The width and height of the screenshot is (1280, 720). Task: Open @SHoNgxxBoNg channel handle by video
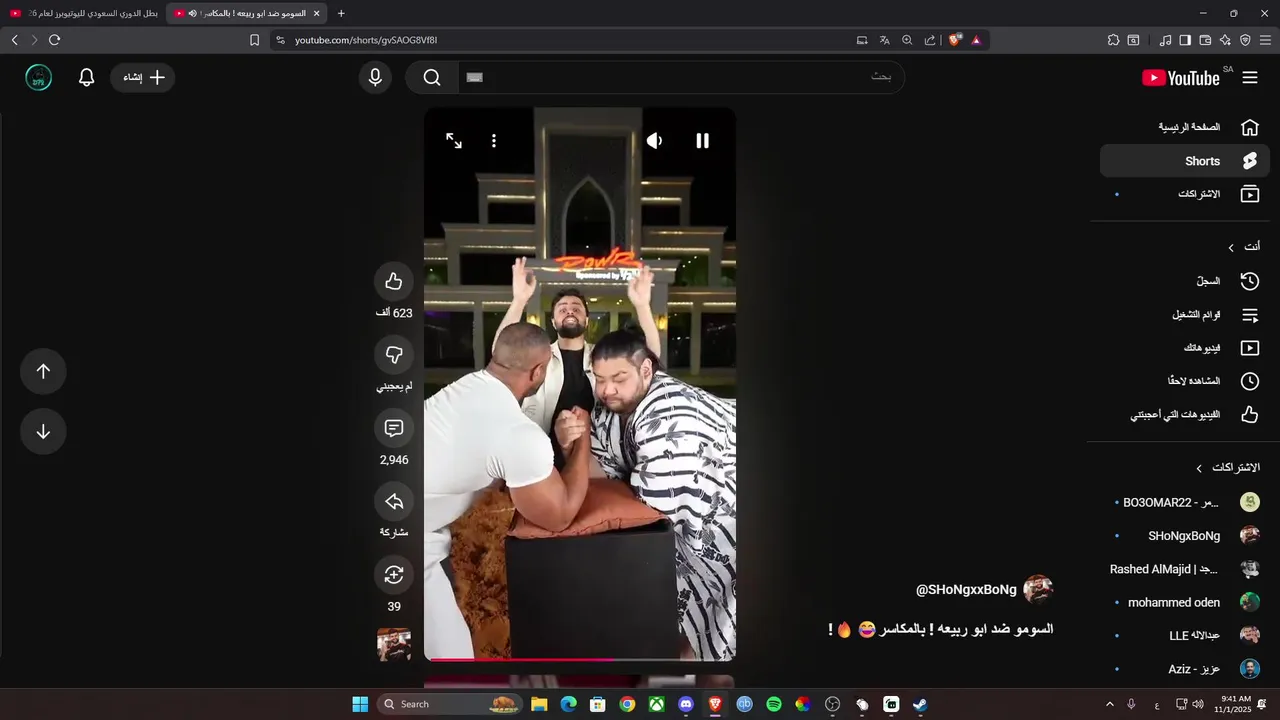pyautogui.click(x=966, y=590)
